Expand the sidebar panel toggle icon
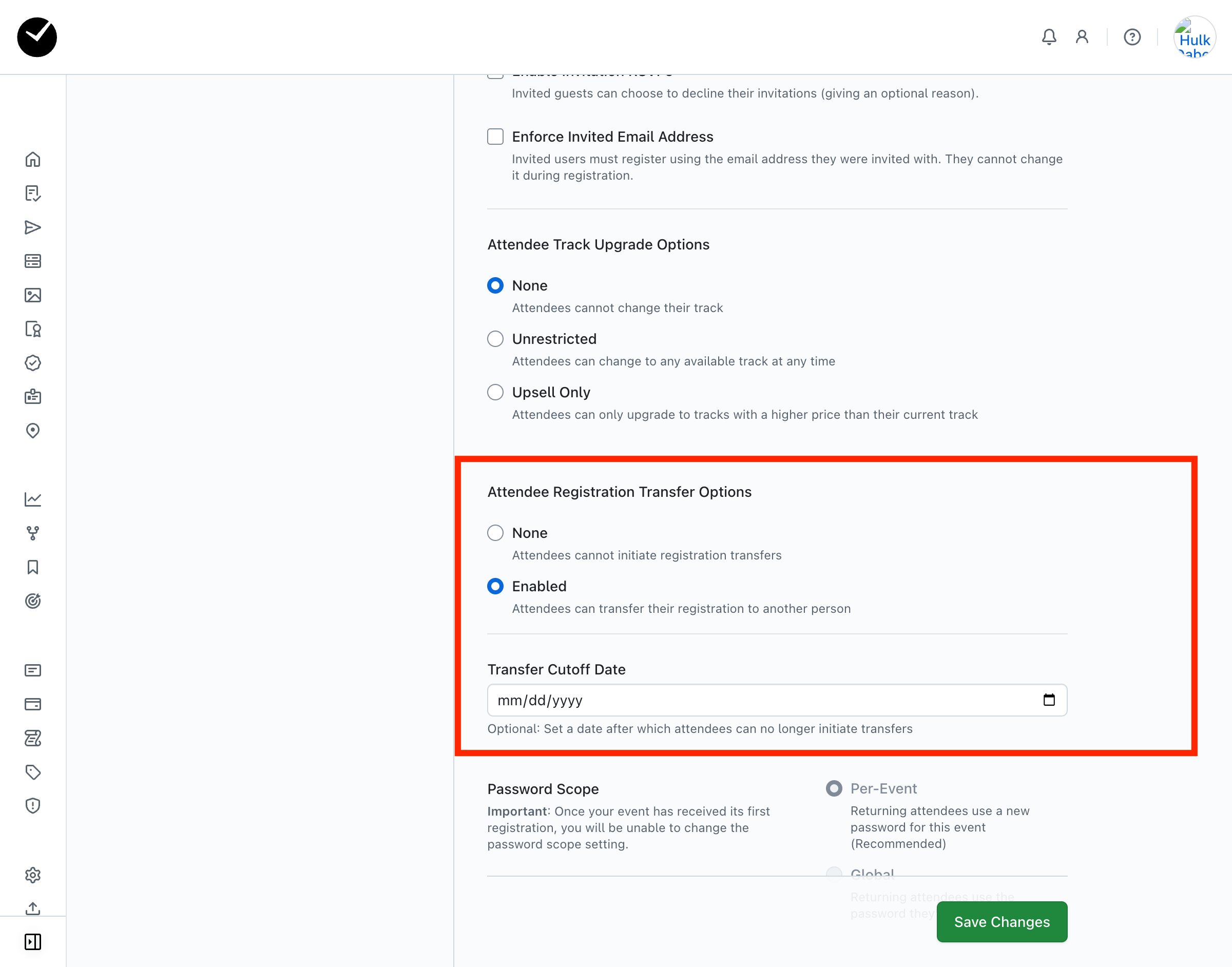This screenshot has width=1232, height=967. [x=33, y=941]
